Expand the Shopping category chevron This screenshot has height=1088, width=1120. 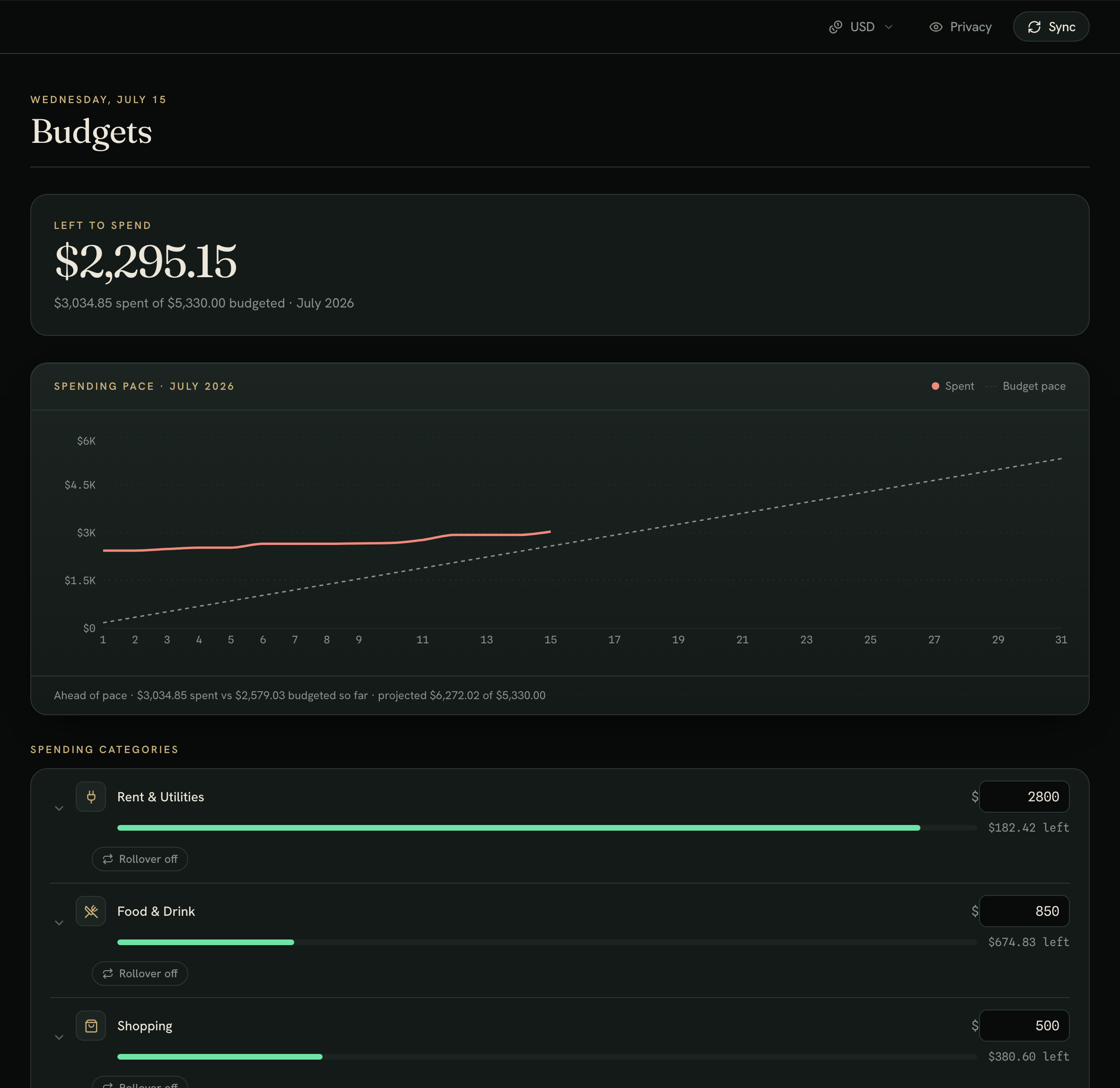coord(59,1037)
